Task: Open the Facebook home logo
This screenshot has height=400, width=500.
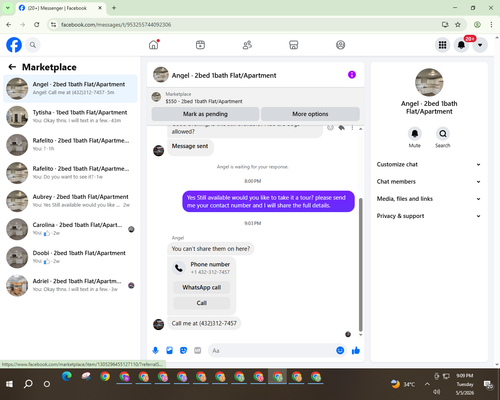Action: click(x=14, y=45)
